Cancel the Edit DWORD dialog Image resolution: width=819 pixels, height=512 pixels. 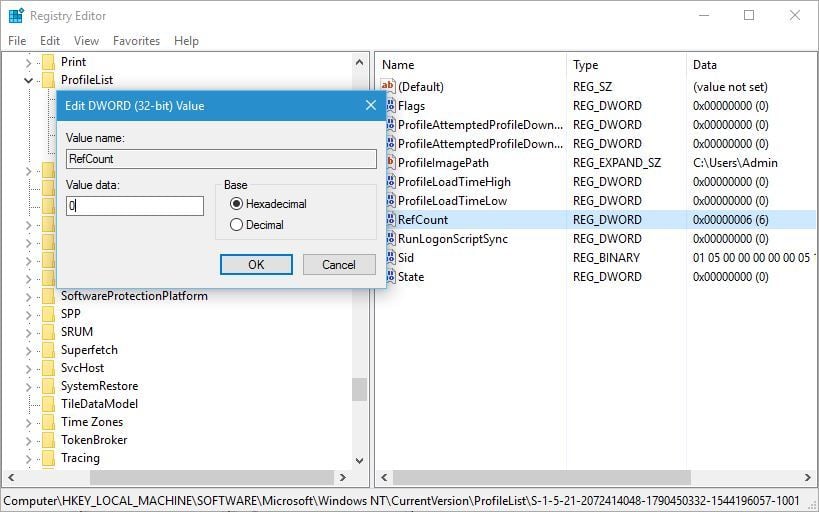pos(339,264)
